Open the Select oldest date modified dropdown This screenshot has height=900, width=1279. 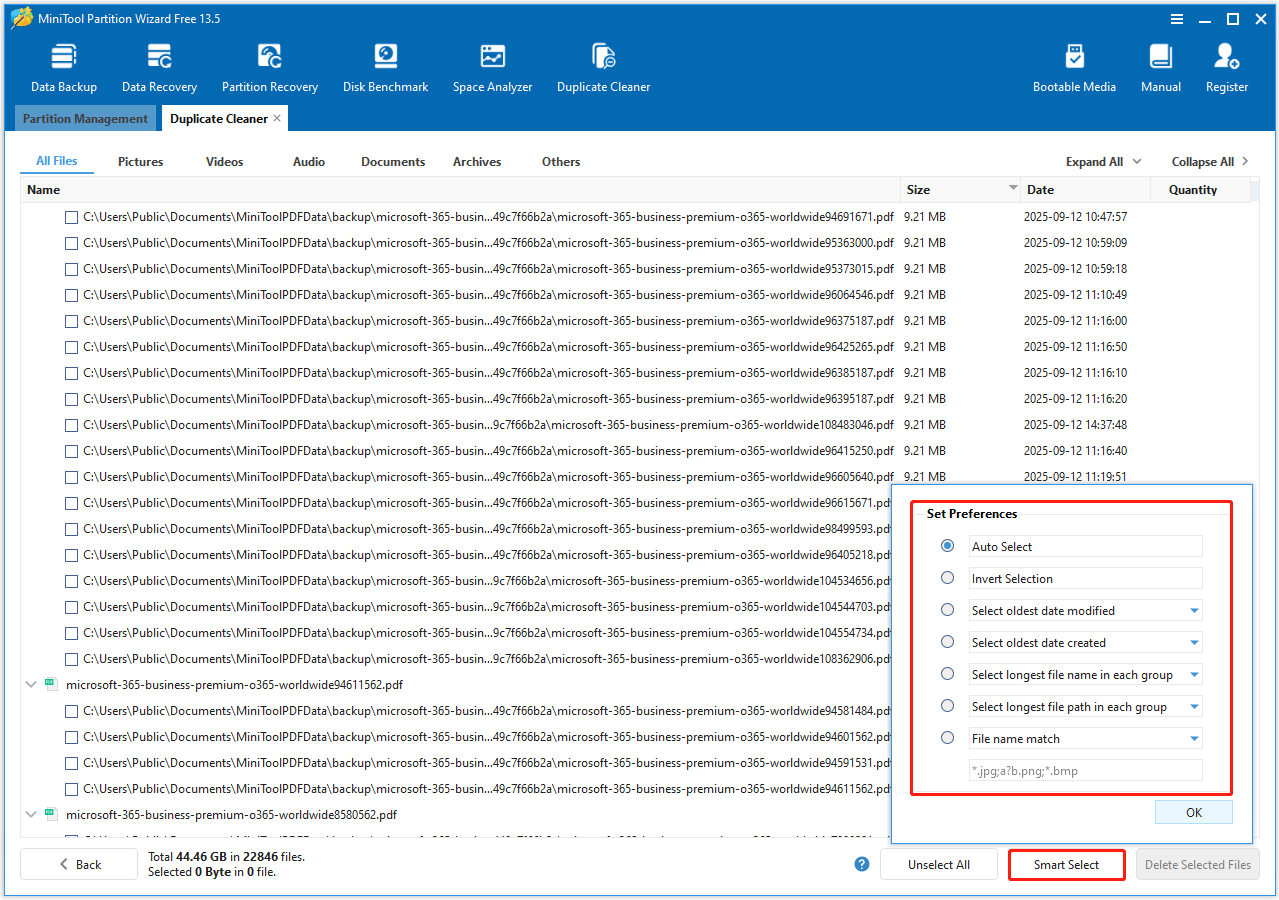click(1194, 610)
